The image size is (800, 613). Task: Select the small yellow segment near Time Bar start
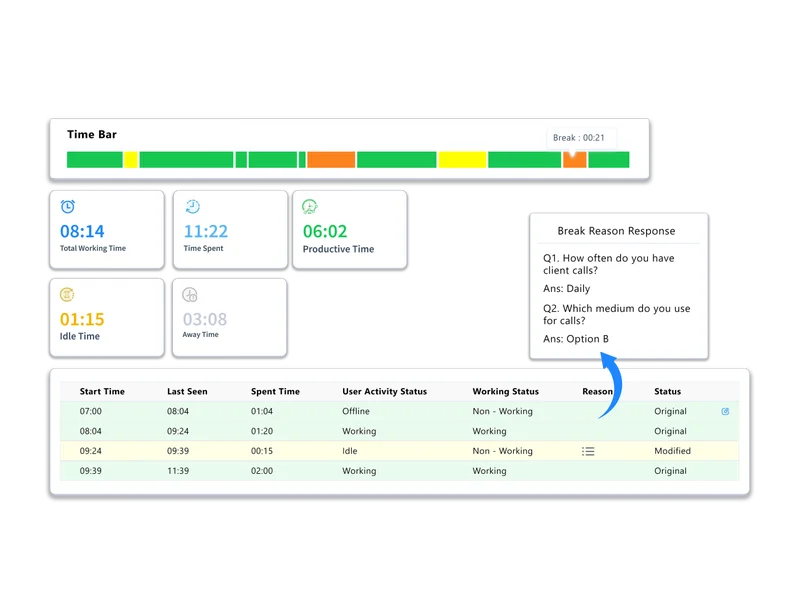[x=131, y=160]
